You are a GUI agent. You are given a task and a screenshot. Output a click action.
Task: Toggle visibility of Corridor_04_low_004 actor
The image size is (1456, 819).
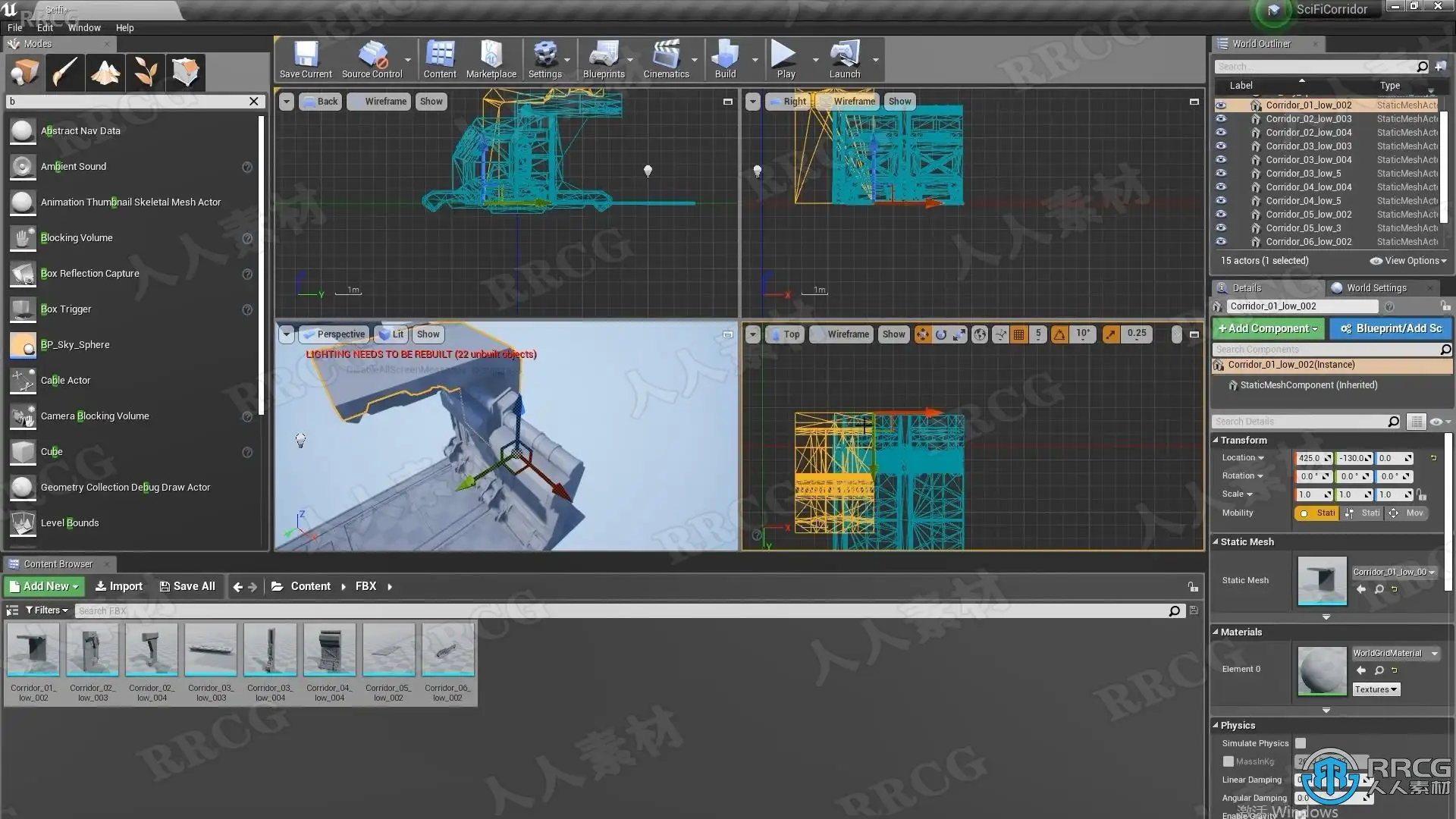pyautogui.click(x=1221, y=187)
